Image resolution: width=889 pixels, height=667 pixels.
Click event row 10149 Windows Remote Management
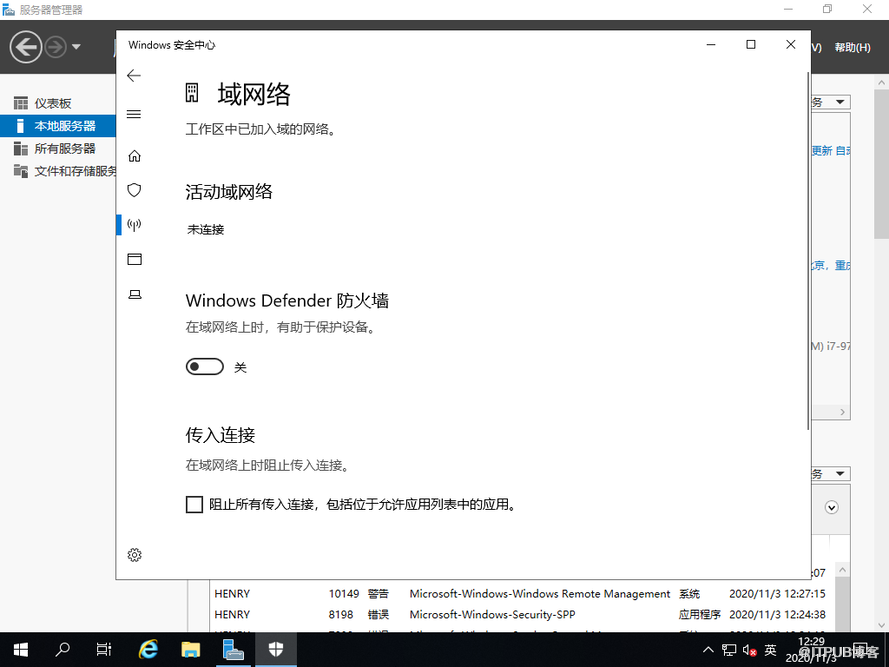520,594
